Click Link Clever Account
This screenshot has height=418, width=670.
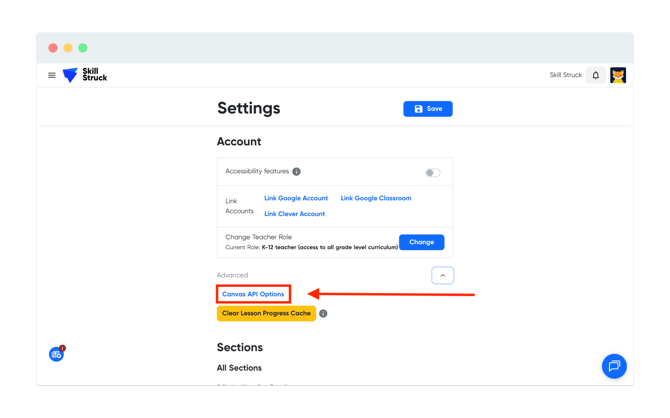coord(294,214)
